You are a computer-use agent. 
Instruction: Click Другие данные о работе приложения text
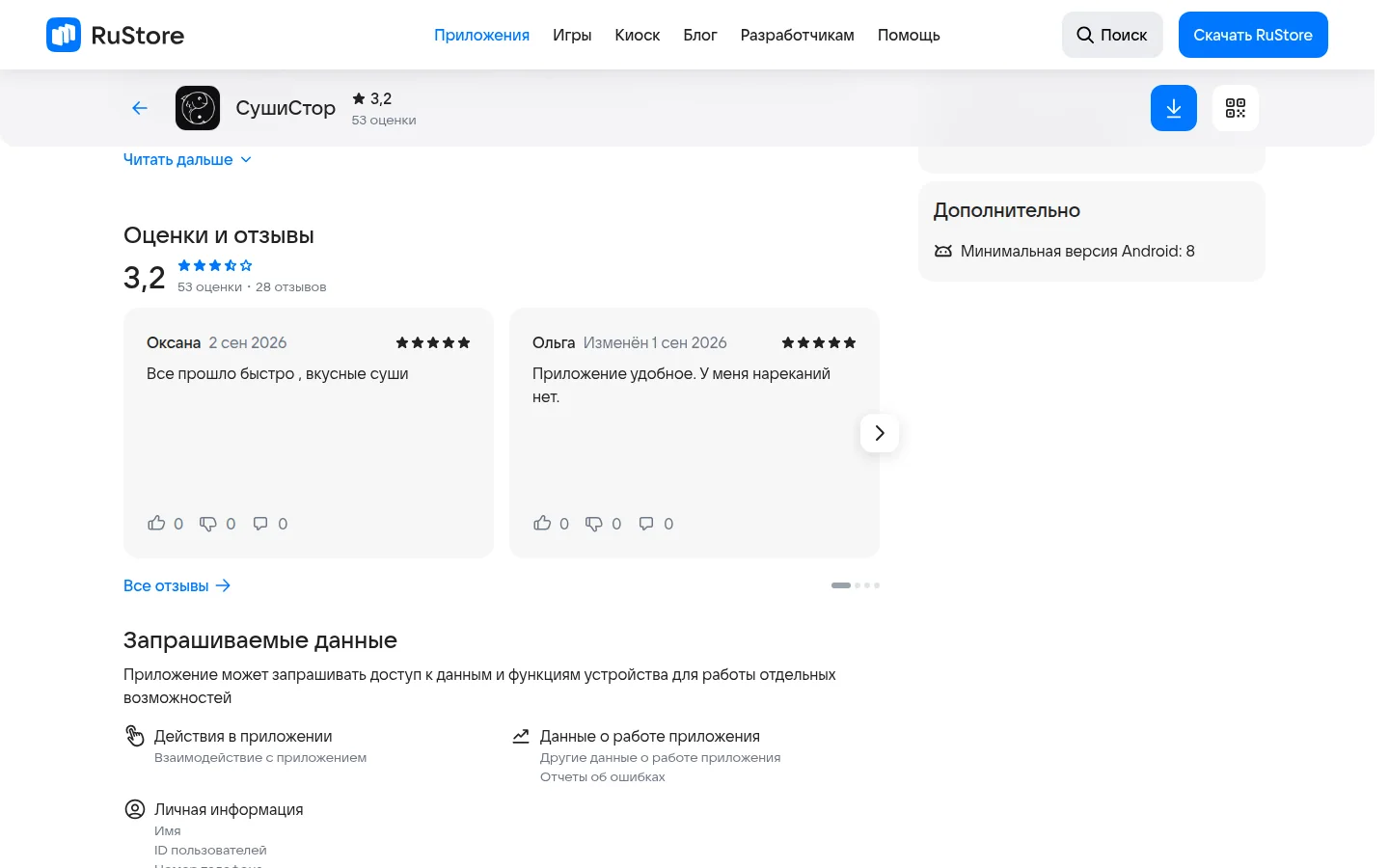tap(661, 757)
